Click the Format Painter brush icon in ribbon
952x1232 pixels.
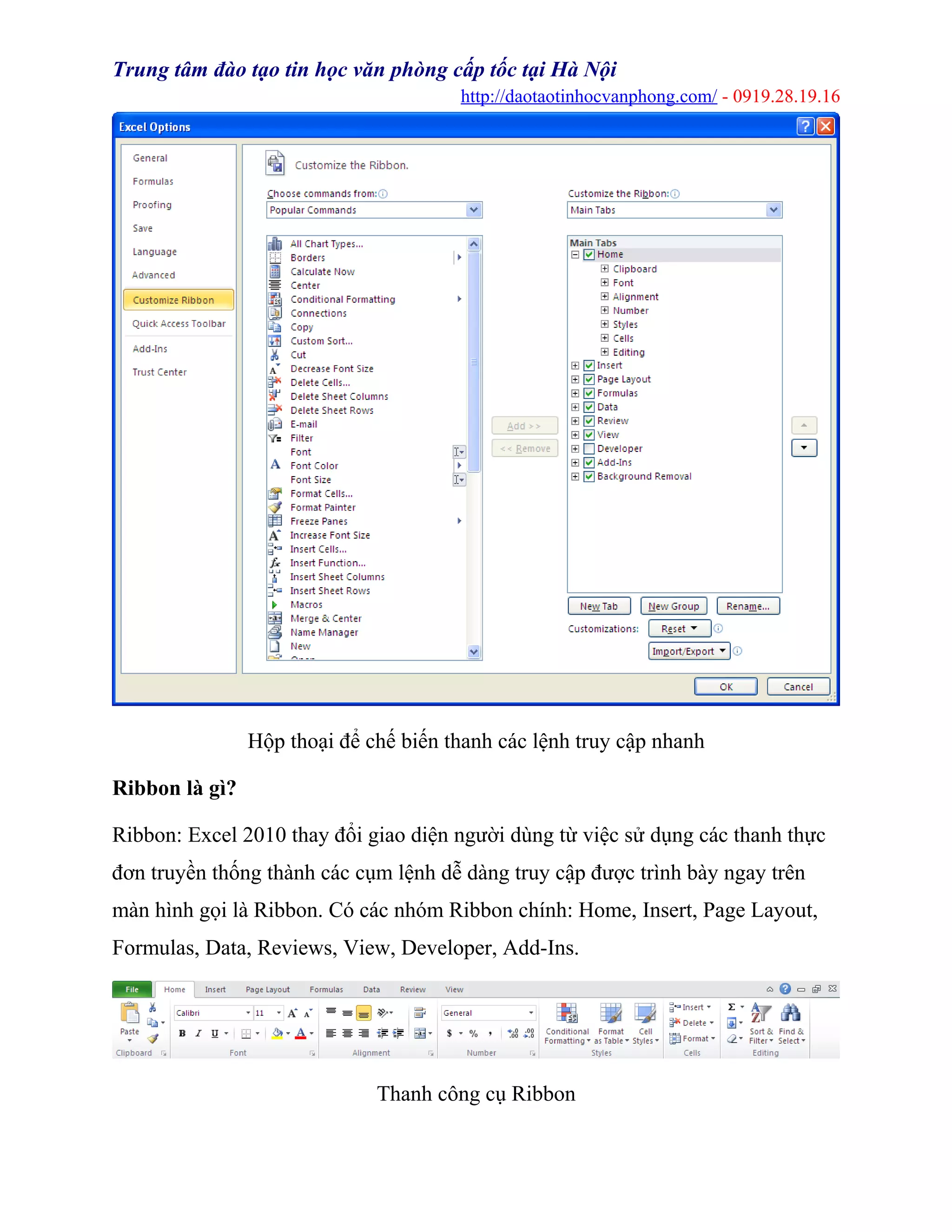153,1039
